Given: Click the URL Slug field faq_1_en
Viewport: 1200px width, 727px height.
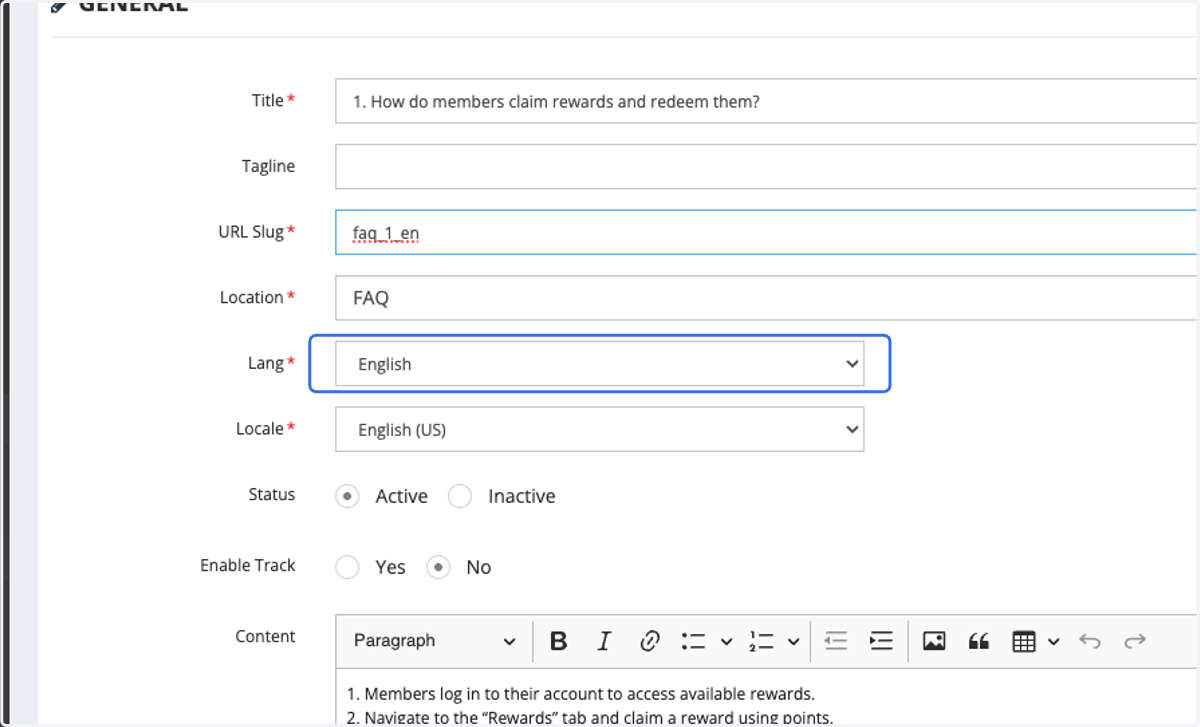Looking at the screenshot, I should pos(767,232).
